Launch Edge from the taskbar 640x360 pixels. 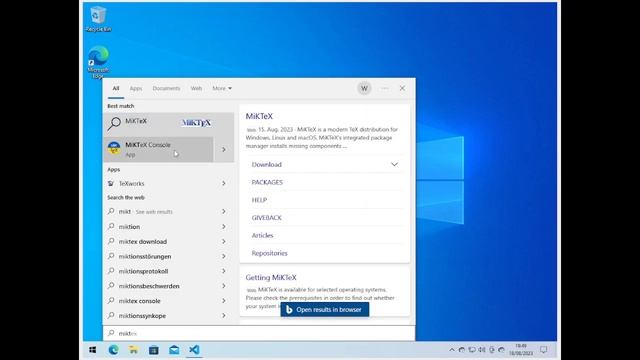(x=113, y=350)
